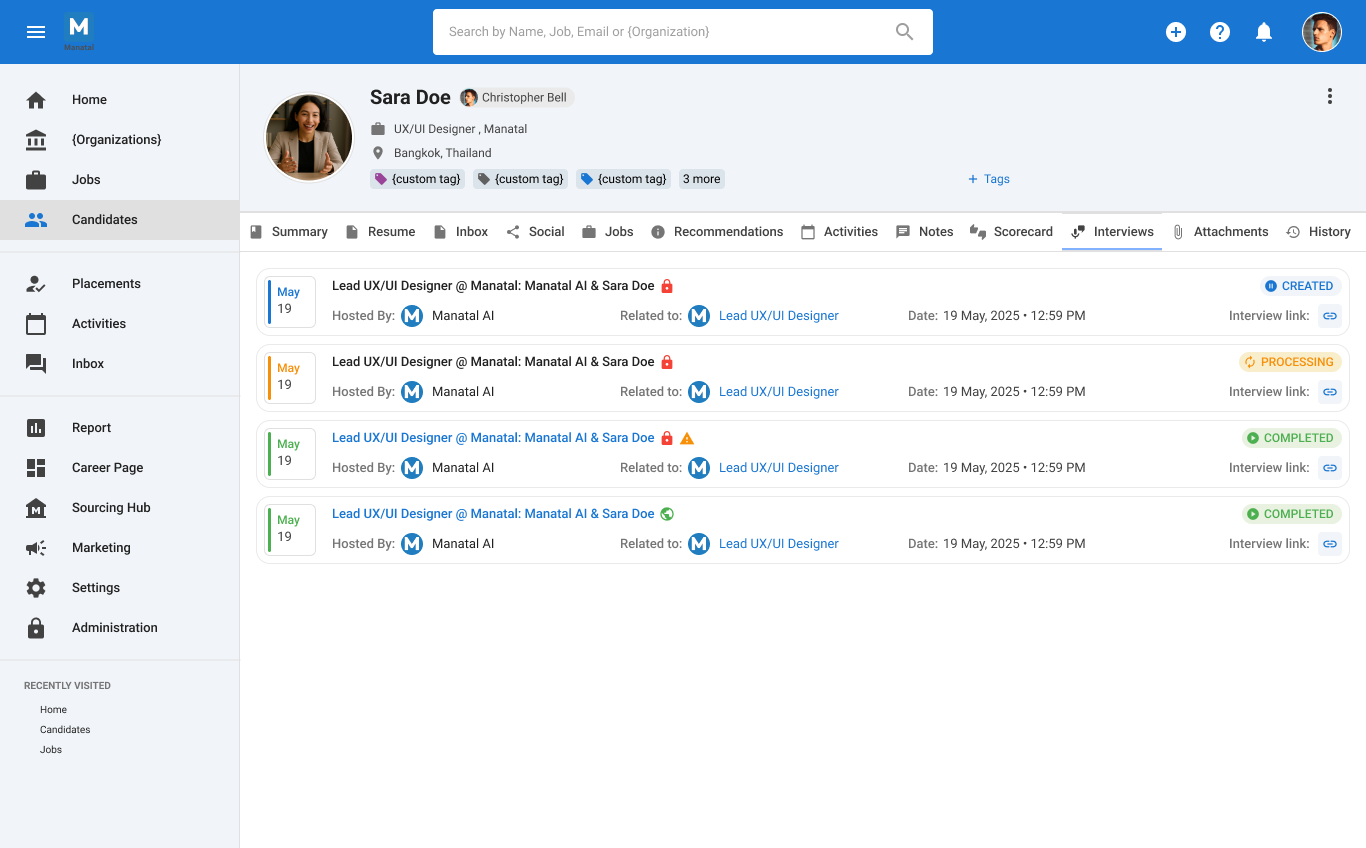Switch to the Recommendations tab
Image resolution: width=1366 pixels, height=848 pixels.
tap(717, 232)
